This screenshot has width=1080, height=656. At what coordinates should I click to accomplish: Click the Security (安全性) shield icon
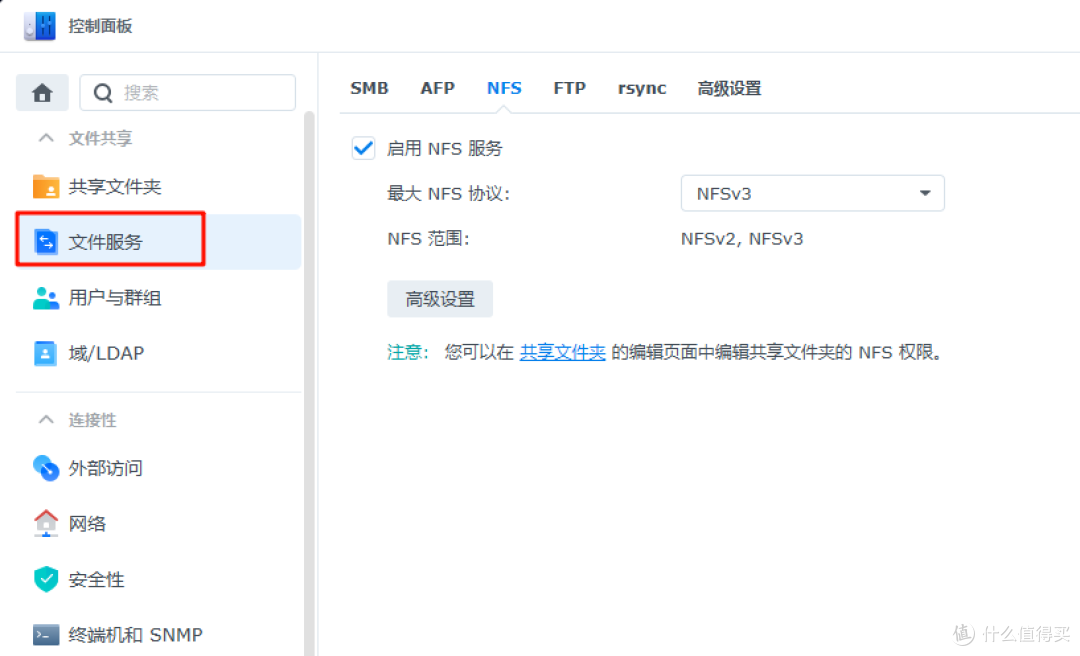[46, 579]
